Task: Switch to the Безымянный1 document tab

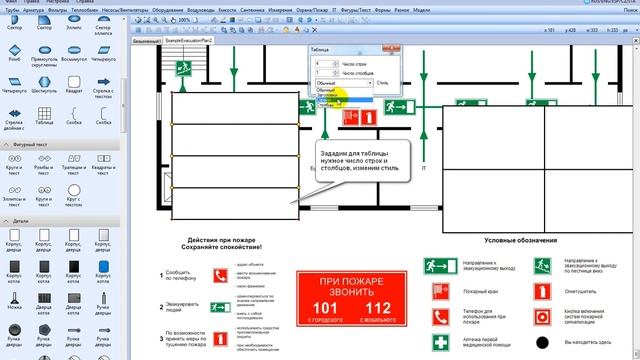Action: 147,41
